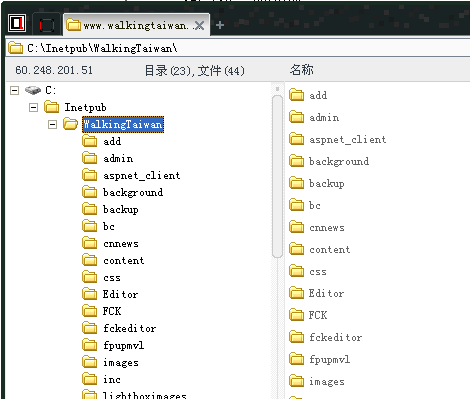This screenshot has width=470, height=399.
Task: Select the Inetpub folder in the tree
Action: click(85, 107)
